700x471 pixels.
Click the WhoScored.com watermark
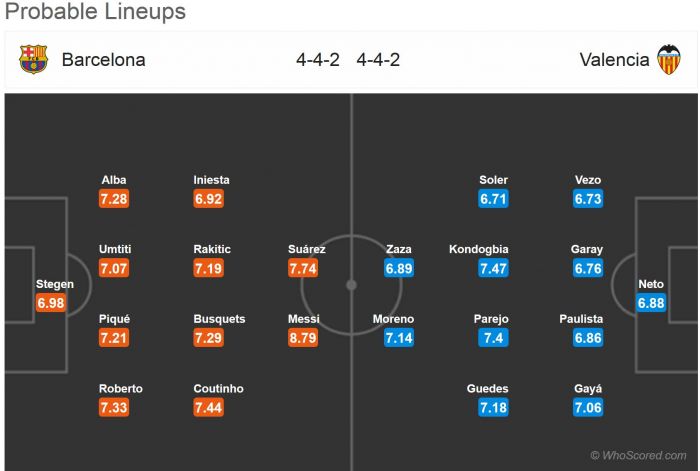(641, 455)
